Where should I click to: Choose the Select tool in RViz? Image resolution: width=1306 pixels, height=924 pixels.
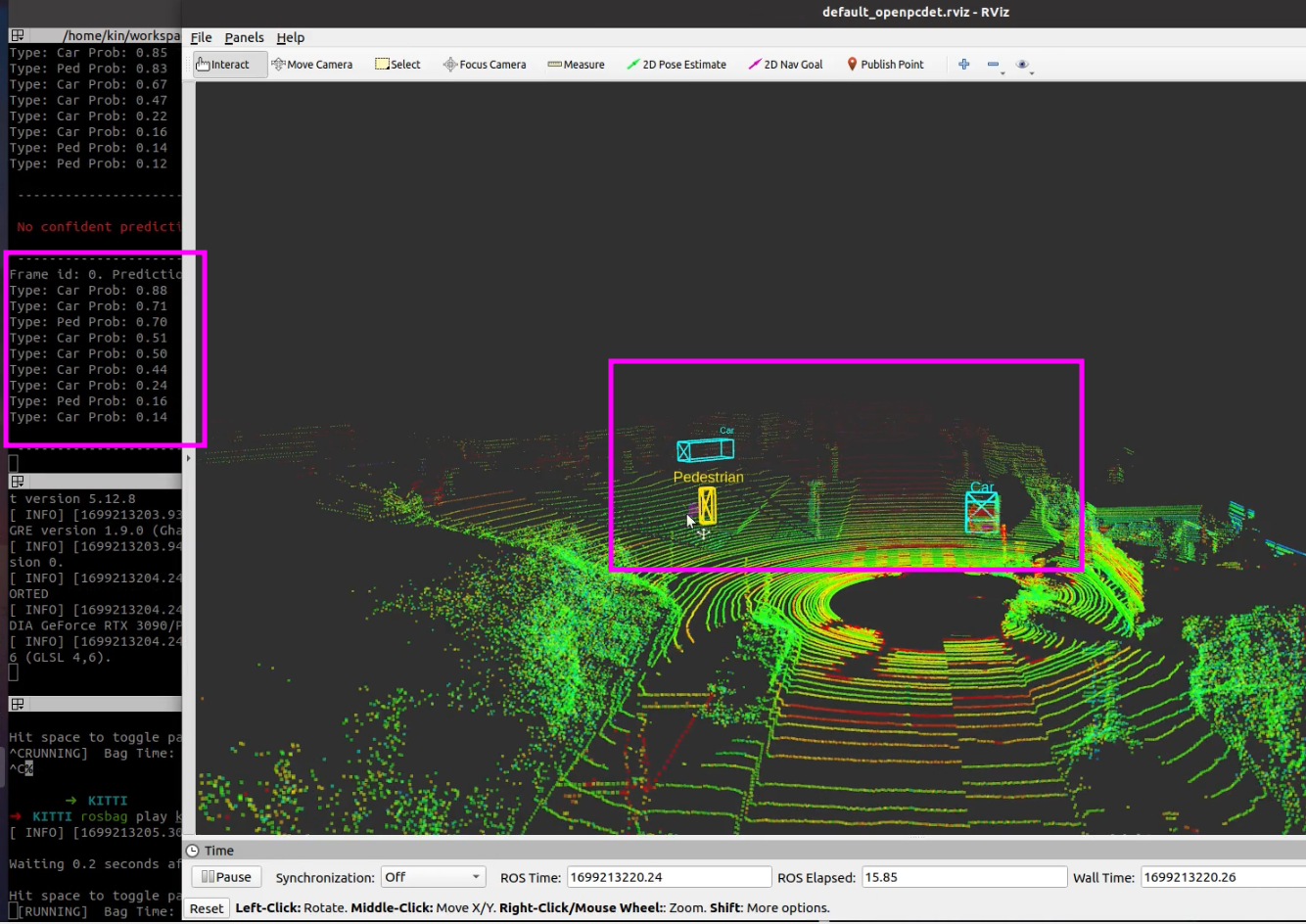[397, 65]
